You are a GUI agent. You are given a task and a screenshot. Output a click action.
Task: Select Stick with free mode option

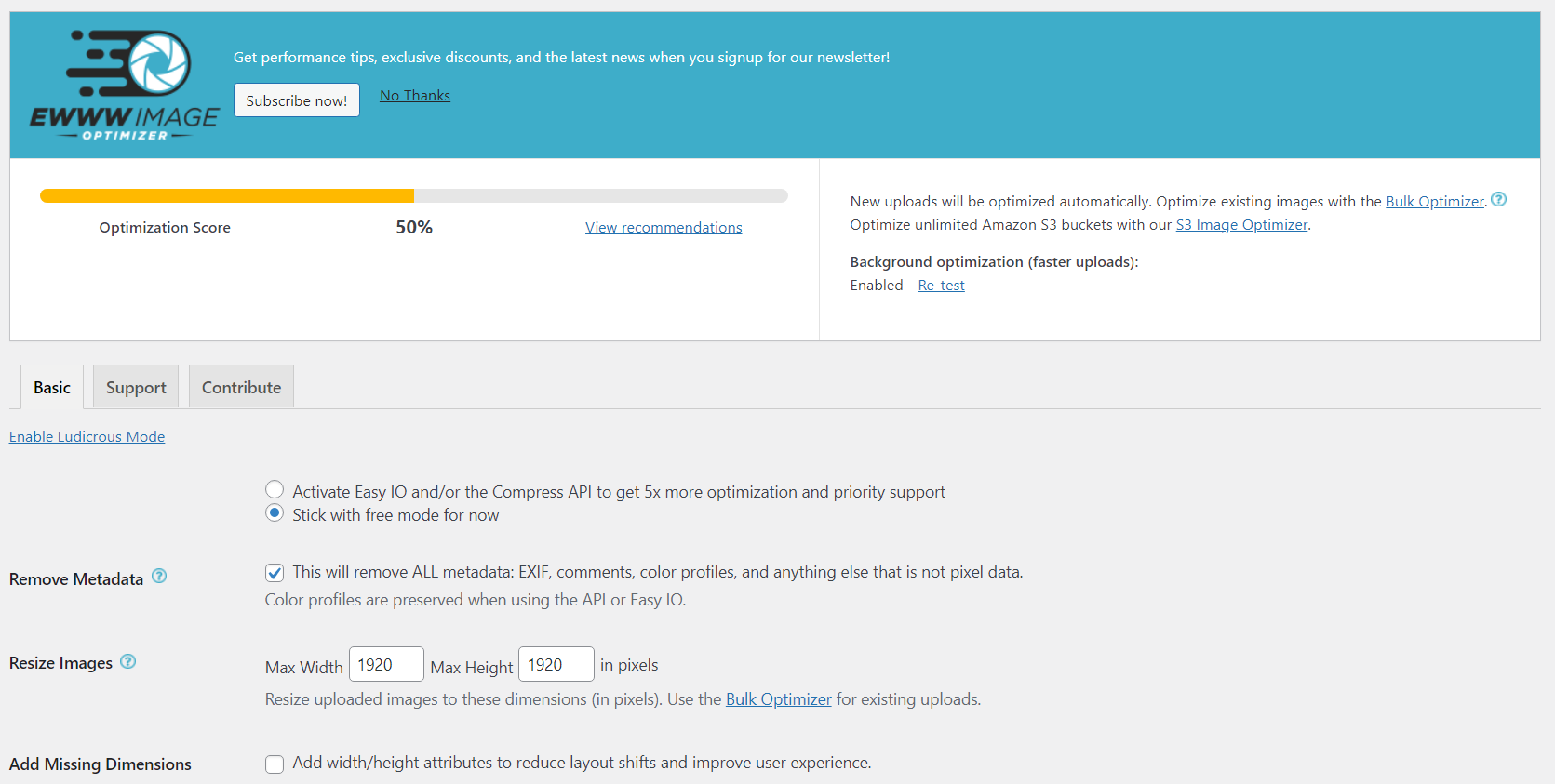(x=275, y=513)
